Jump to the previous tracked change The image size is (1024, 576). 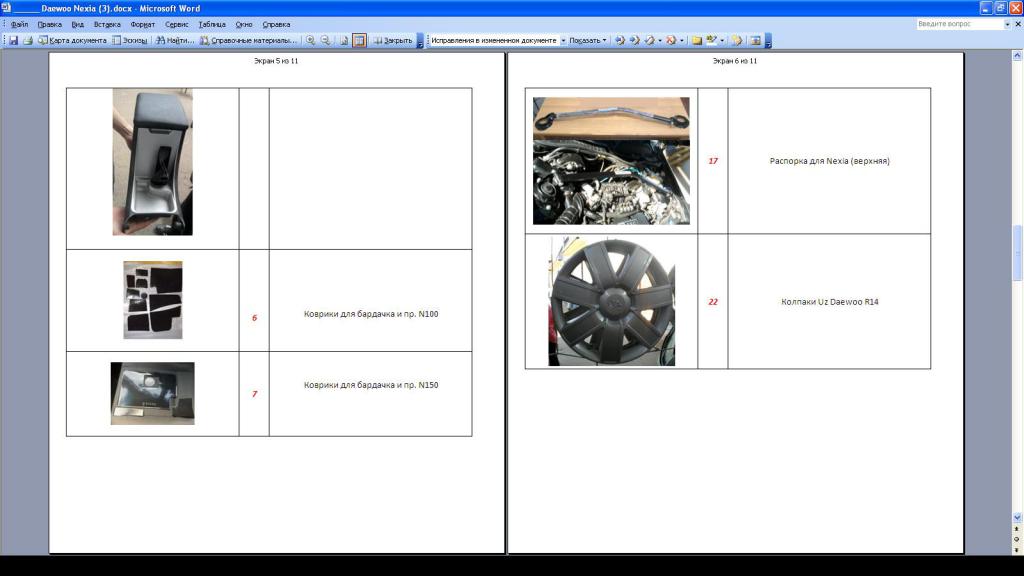620,41
